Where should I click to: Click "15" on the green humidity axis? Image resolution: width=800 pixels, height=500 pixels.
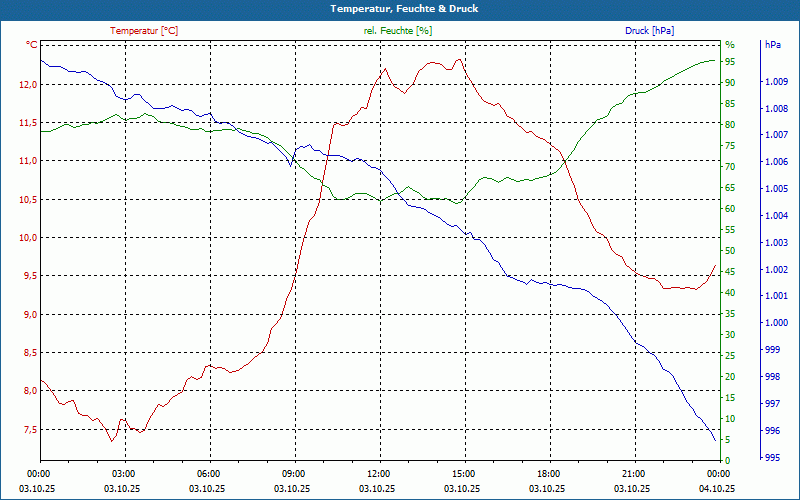coord(730,397)
